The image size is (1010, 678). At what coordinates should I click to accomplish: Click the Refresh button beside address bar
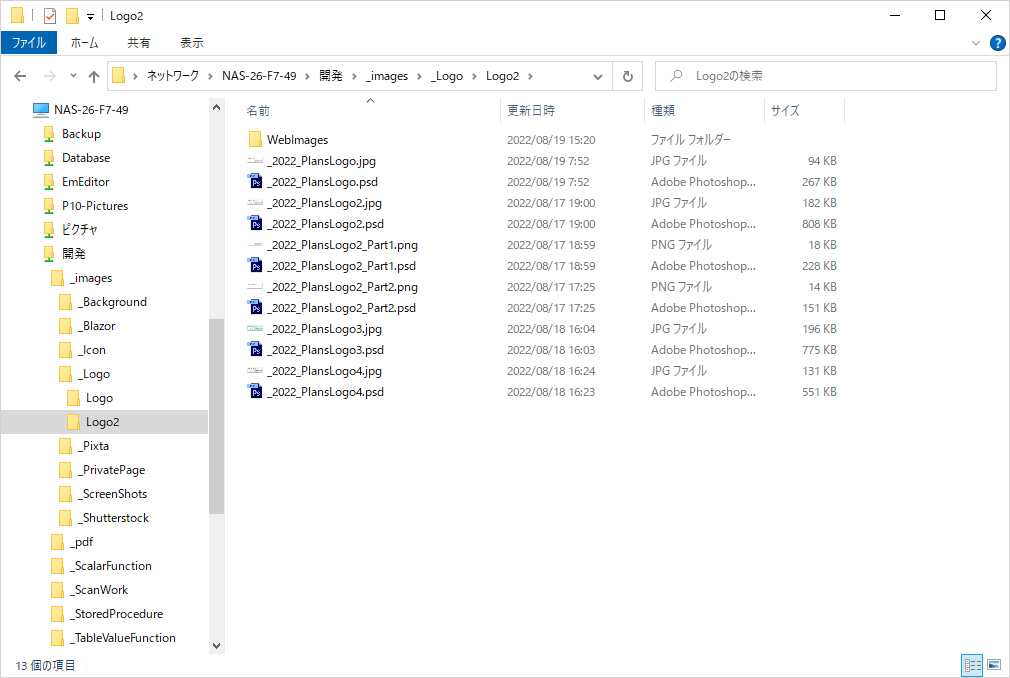pyautogui.click(x=627, y=76)
